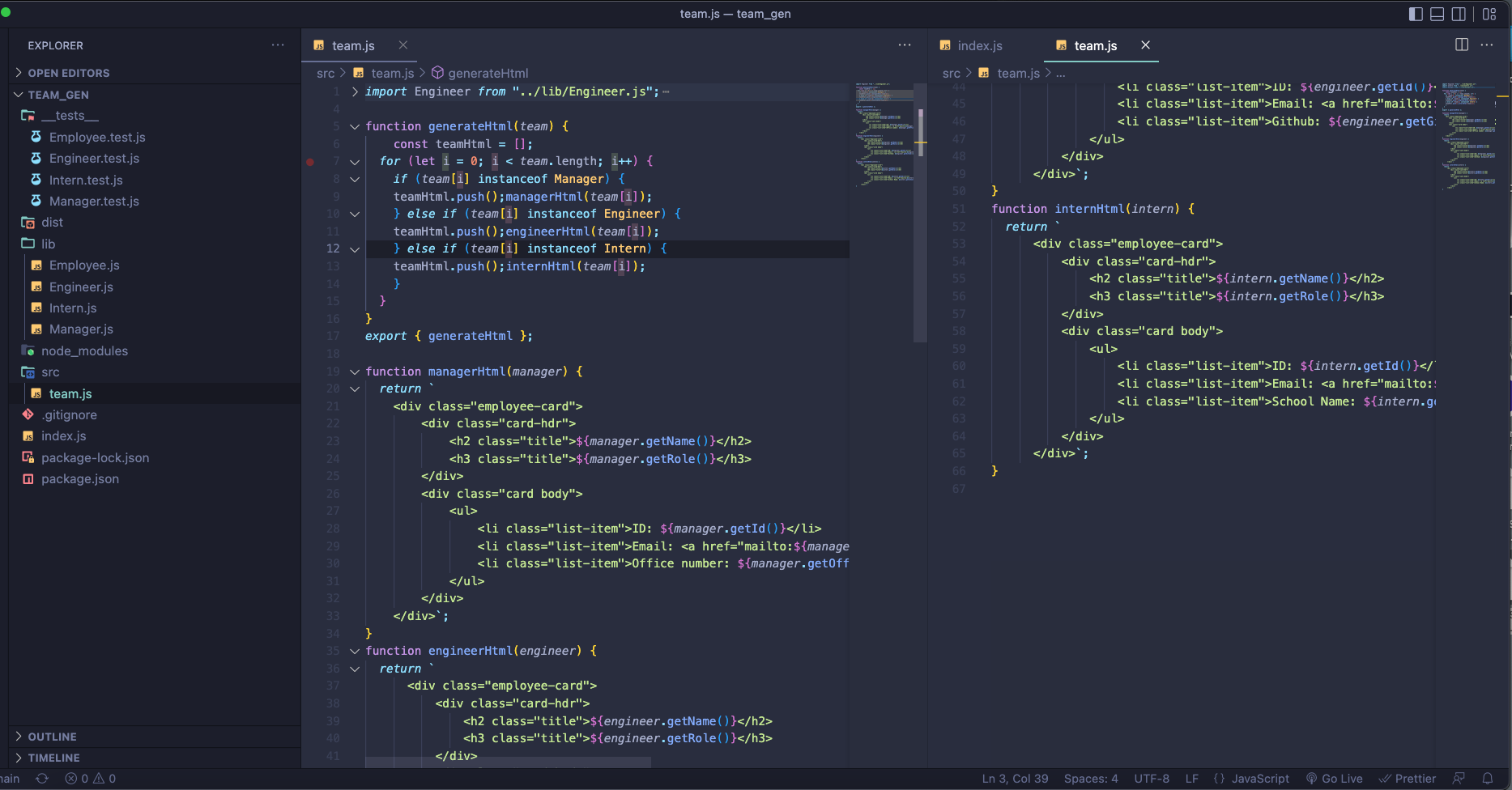Open generateHtml in the breadcrumb bar
Viewport: 1512px width, 790px height.
coord(488,73)
